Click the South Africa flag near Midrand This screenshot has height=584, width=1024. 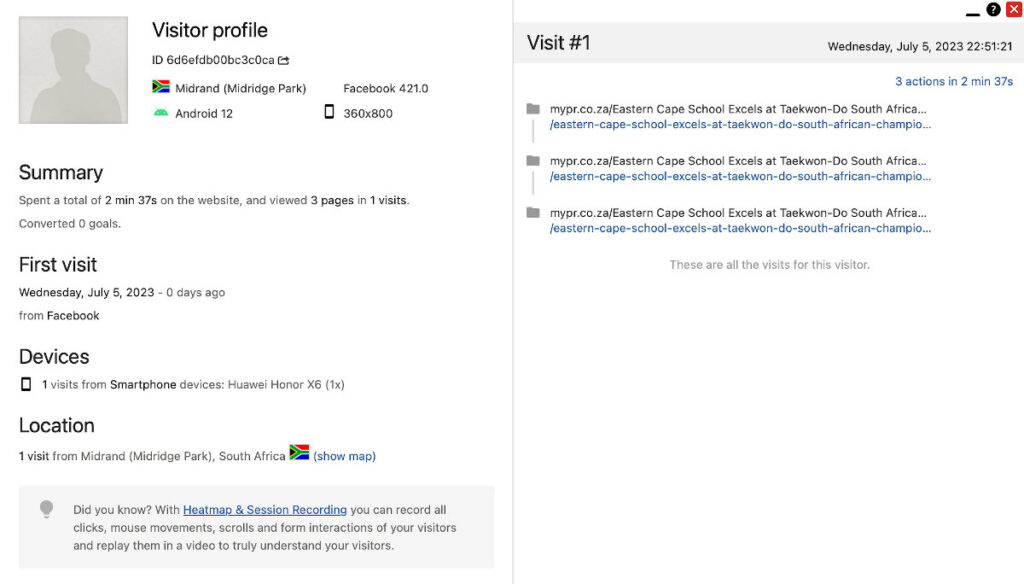point(161,87)
